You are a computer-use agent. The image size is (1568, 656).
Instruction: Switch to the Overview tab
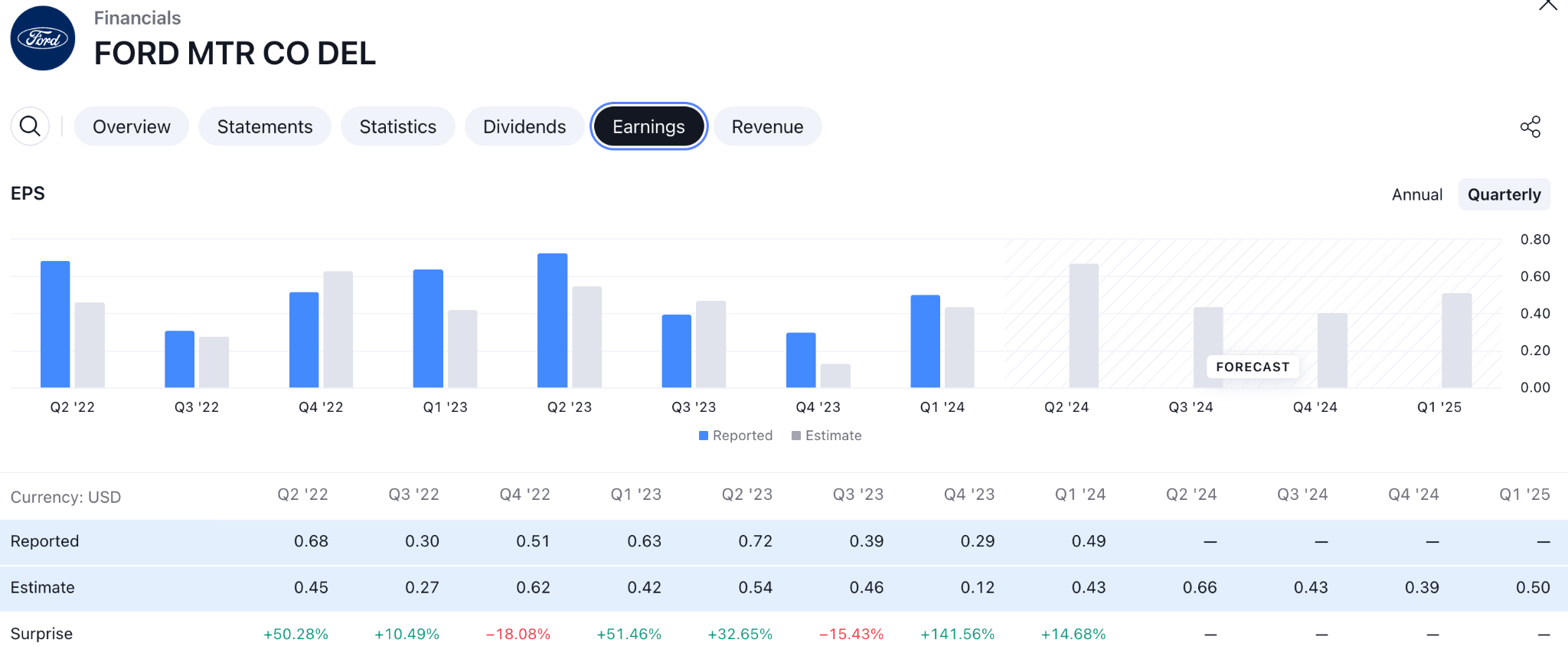pyautogui.click(x=132, y=126)
